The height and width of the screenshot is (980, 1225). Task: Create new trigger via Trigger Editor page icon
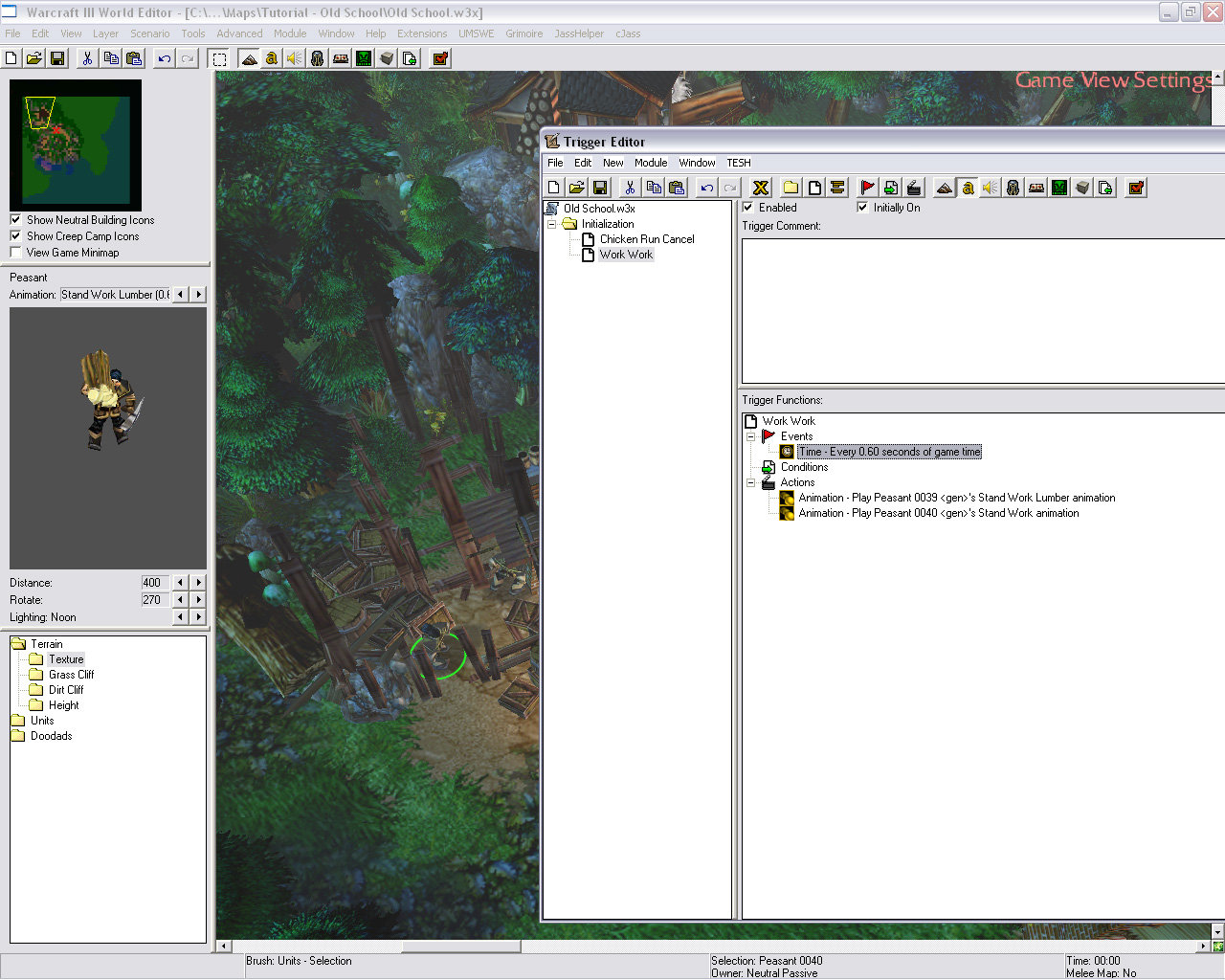point(814,188)
